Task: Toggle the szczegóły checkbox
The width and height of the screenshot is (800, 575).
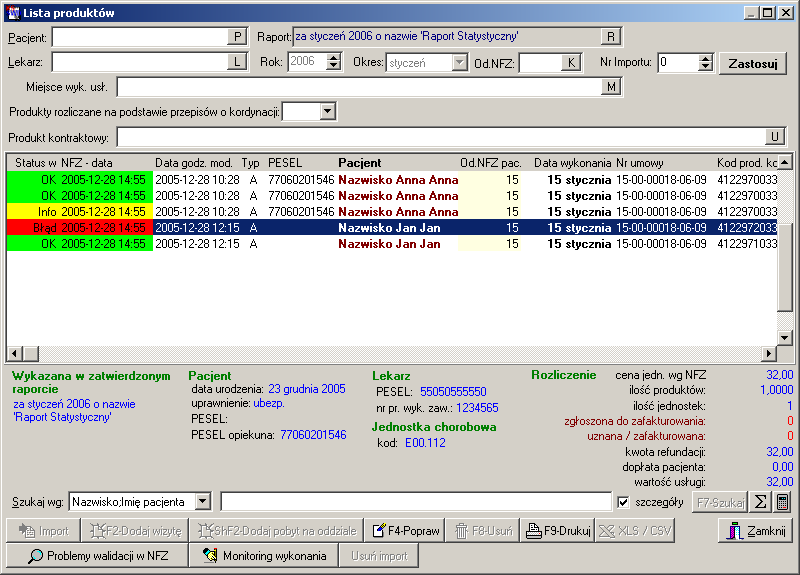Action: point(623,502)
